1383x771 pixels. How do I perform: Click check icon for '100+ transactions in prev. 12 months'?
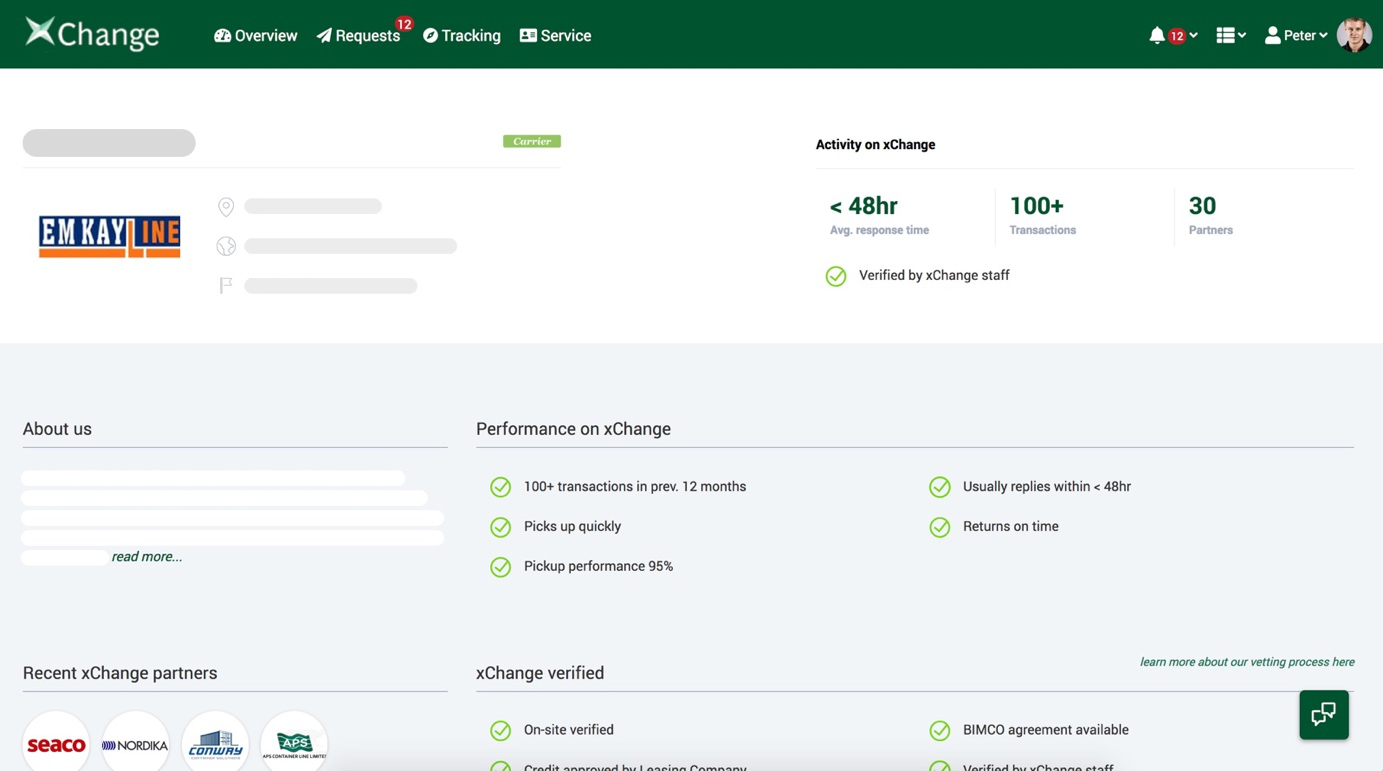[x=501, y=487]
